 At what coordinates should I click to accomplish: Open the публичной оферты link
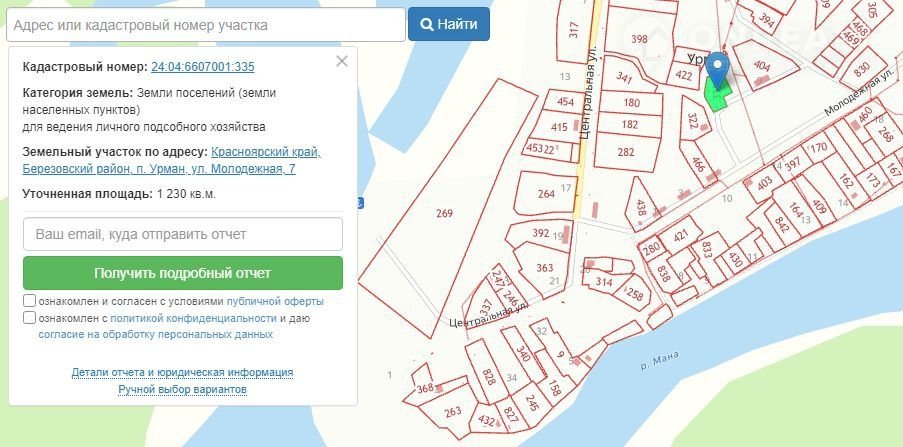(275, 301)
